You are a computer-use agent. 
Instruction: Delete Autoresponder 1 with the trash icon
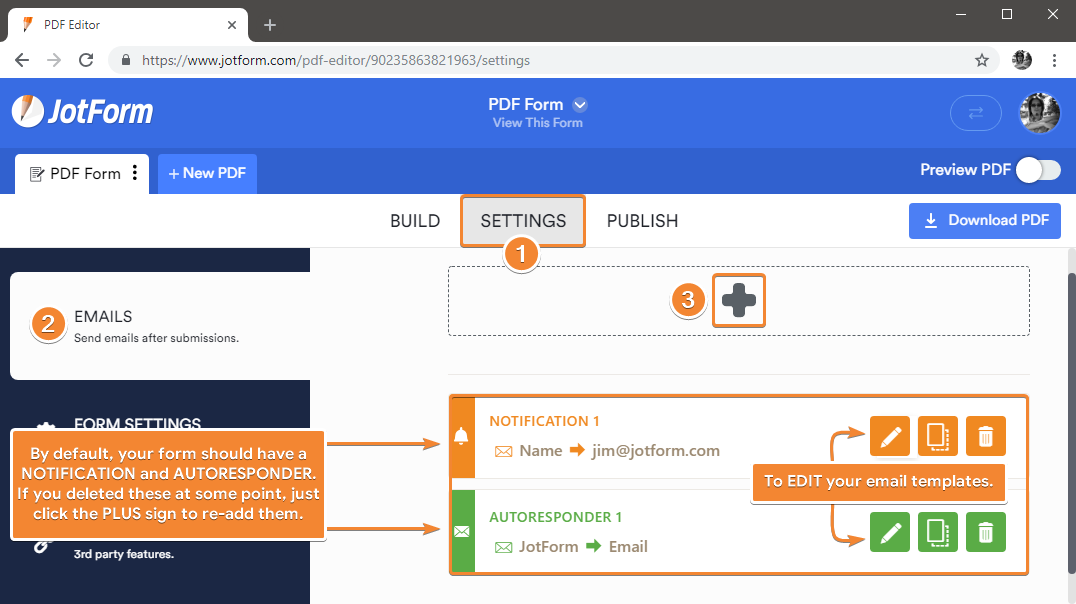point(985,532)
